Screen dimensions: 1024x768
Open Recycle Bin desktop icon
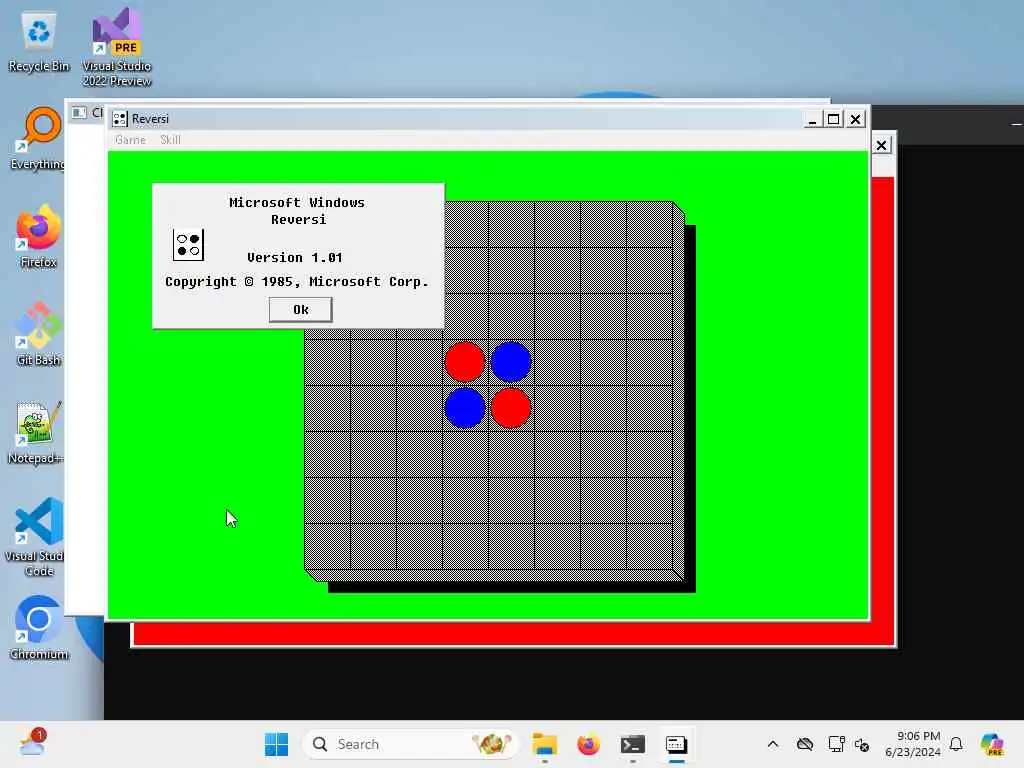click(39, 41)
